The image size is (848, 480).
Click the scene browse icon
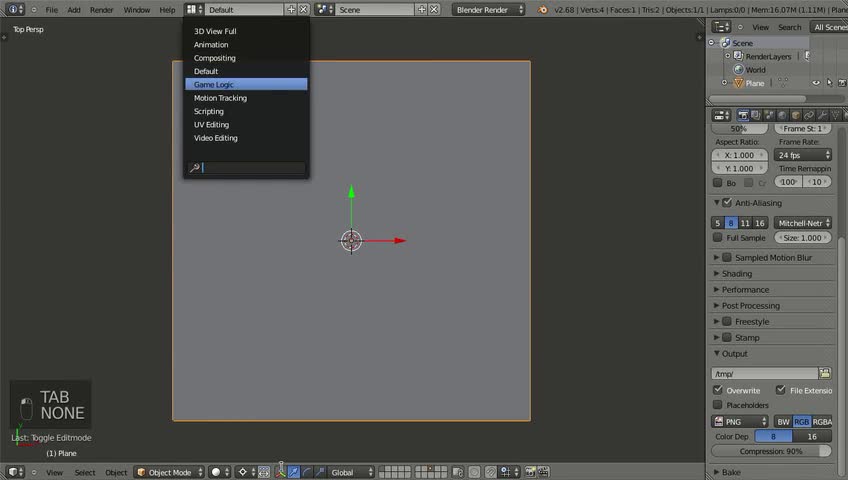tap(324, 9)
